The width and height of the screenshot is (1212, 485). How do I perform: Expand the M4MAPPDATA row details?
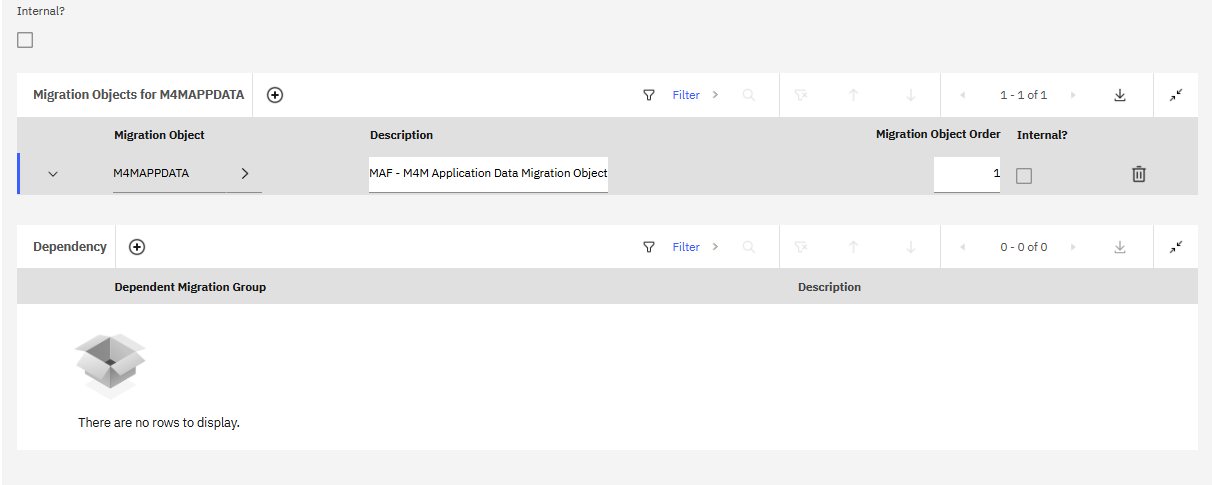[53, 174]
